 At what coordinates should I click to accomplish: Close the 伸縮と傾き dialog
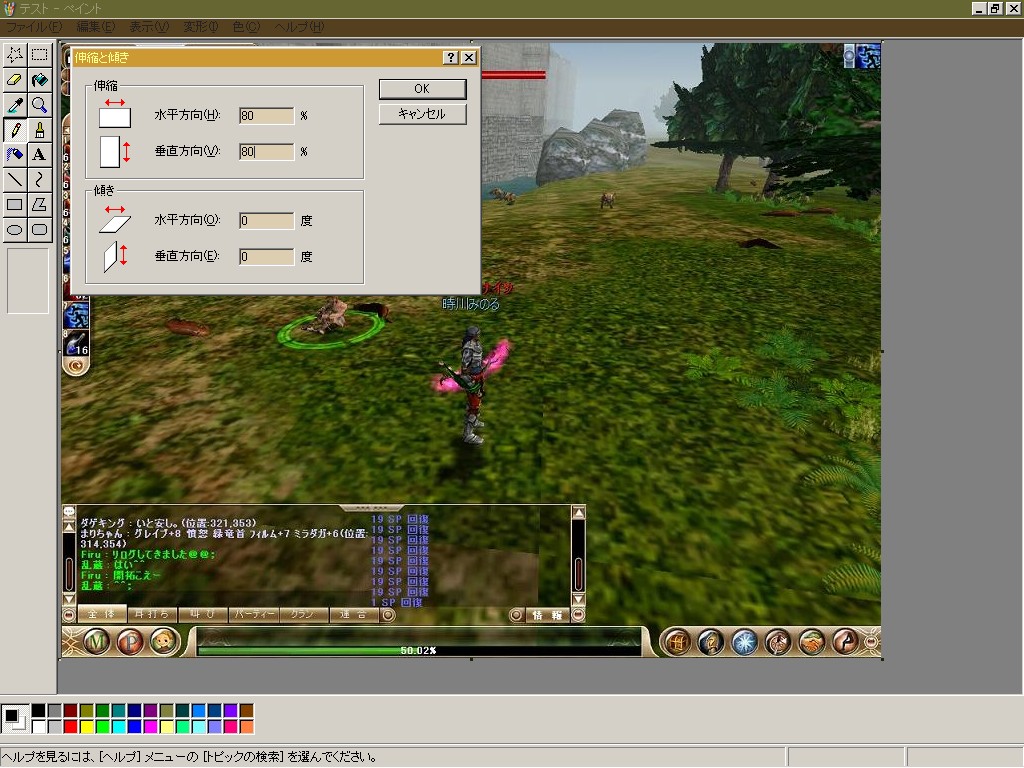click(469, 57)
